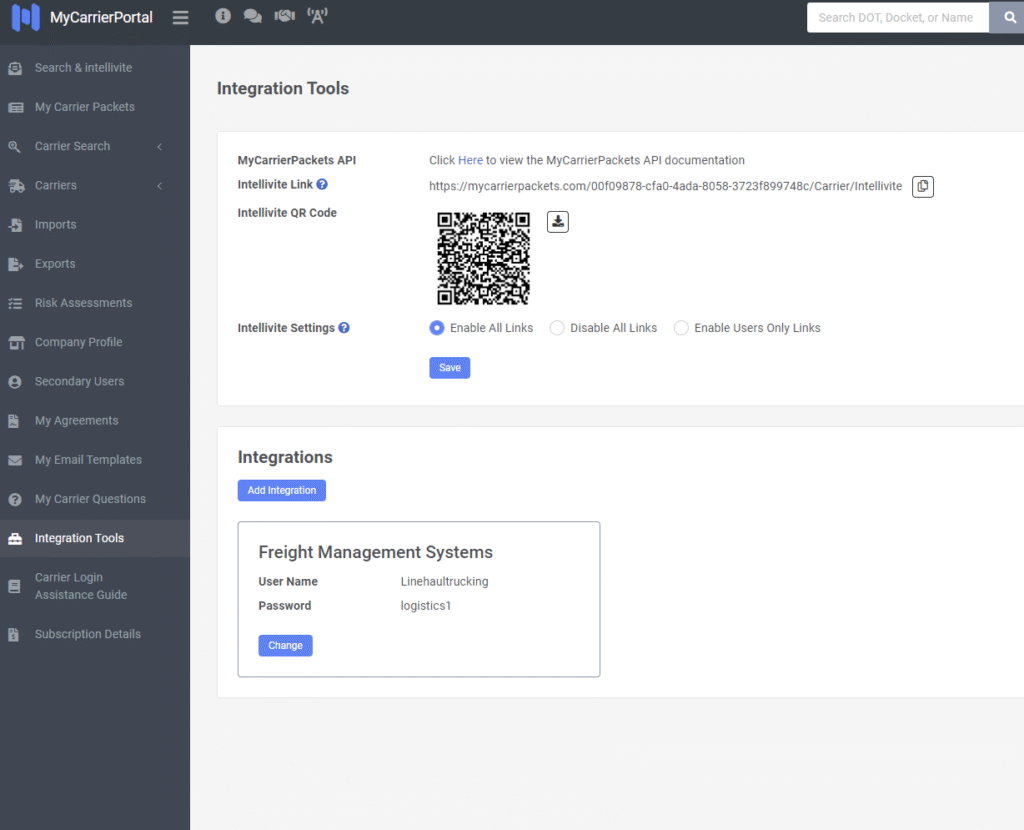Select the Disable All Links option
The height and width of the screenshot is (830, 1024).
556,327
